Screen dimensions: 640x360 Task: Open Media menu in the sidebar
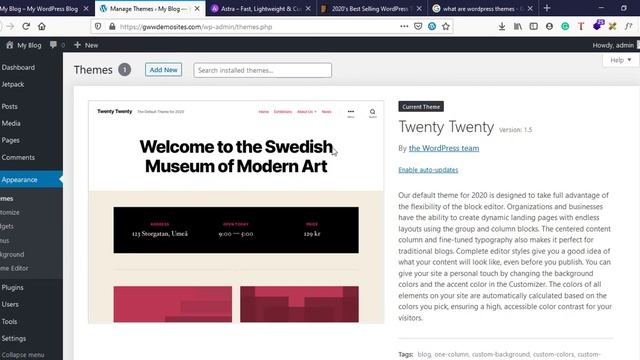point(11,123)
